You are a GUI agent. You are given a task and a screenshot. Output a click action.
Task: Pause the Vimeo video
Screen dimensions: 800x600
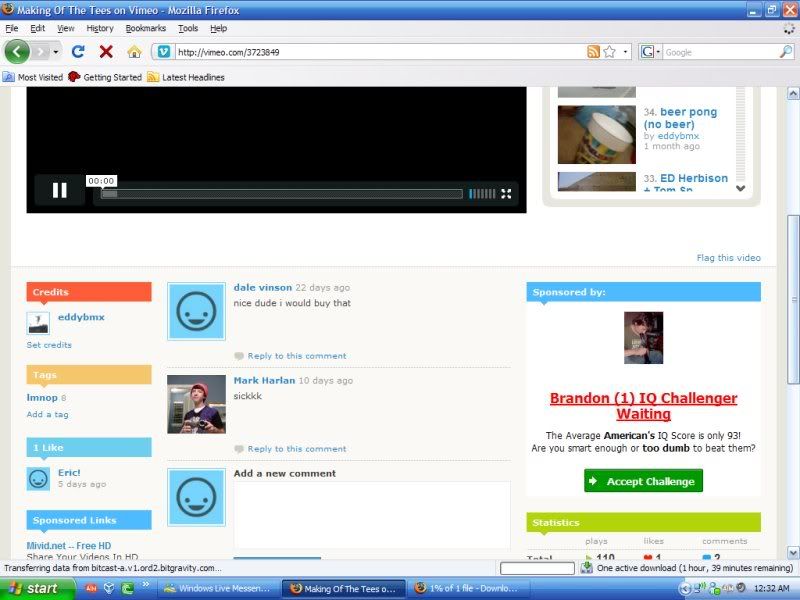coord(60,190)
